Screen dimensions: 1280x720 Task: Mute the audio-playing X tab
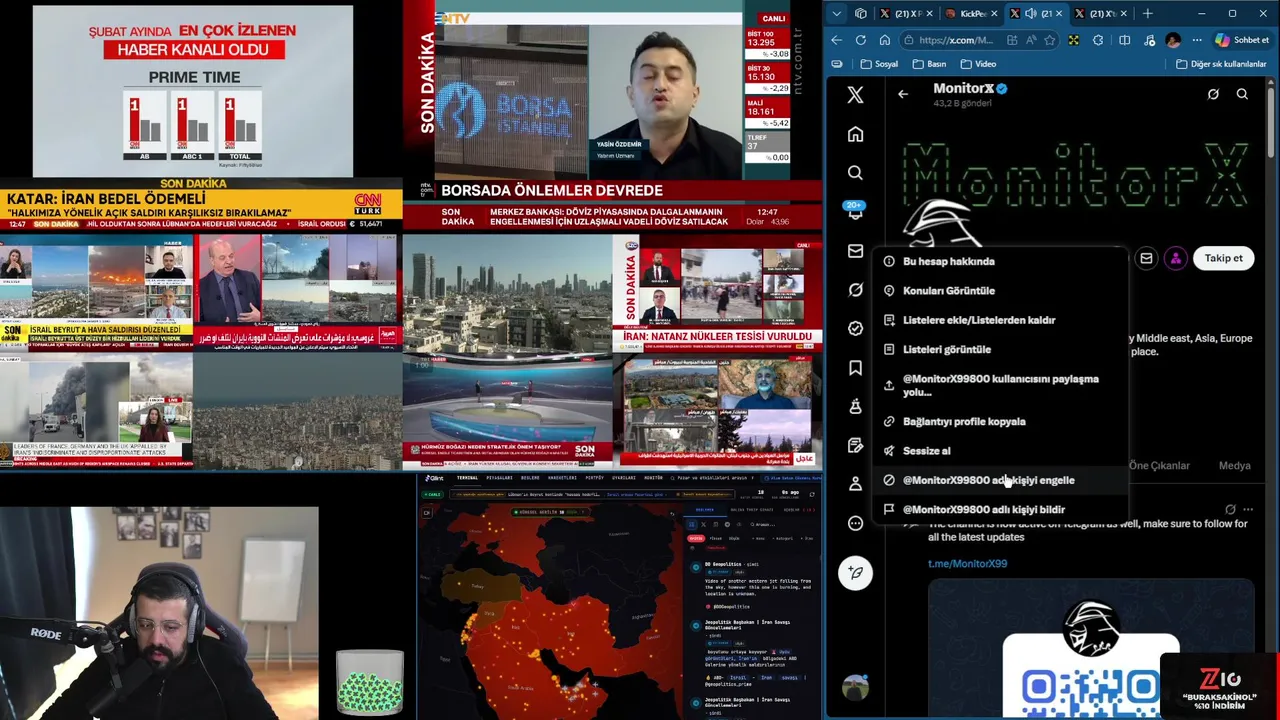pyautogui.click(x=1031, y=14)
